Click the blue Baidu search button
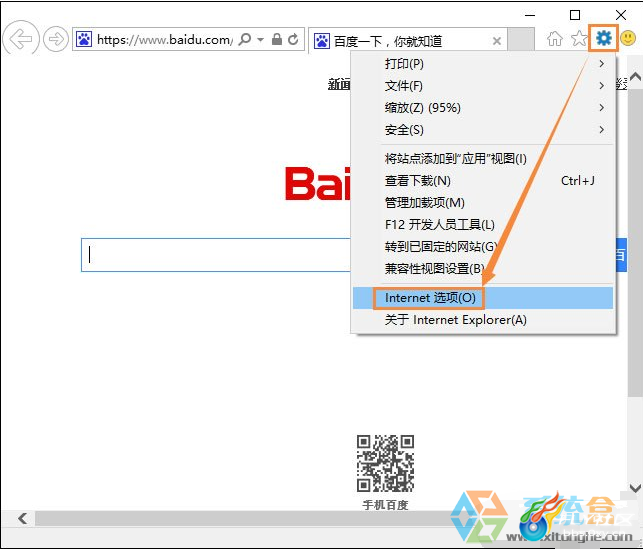Image resolution: width=643 pixels, height=549 pixels. tap(621, 255)
